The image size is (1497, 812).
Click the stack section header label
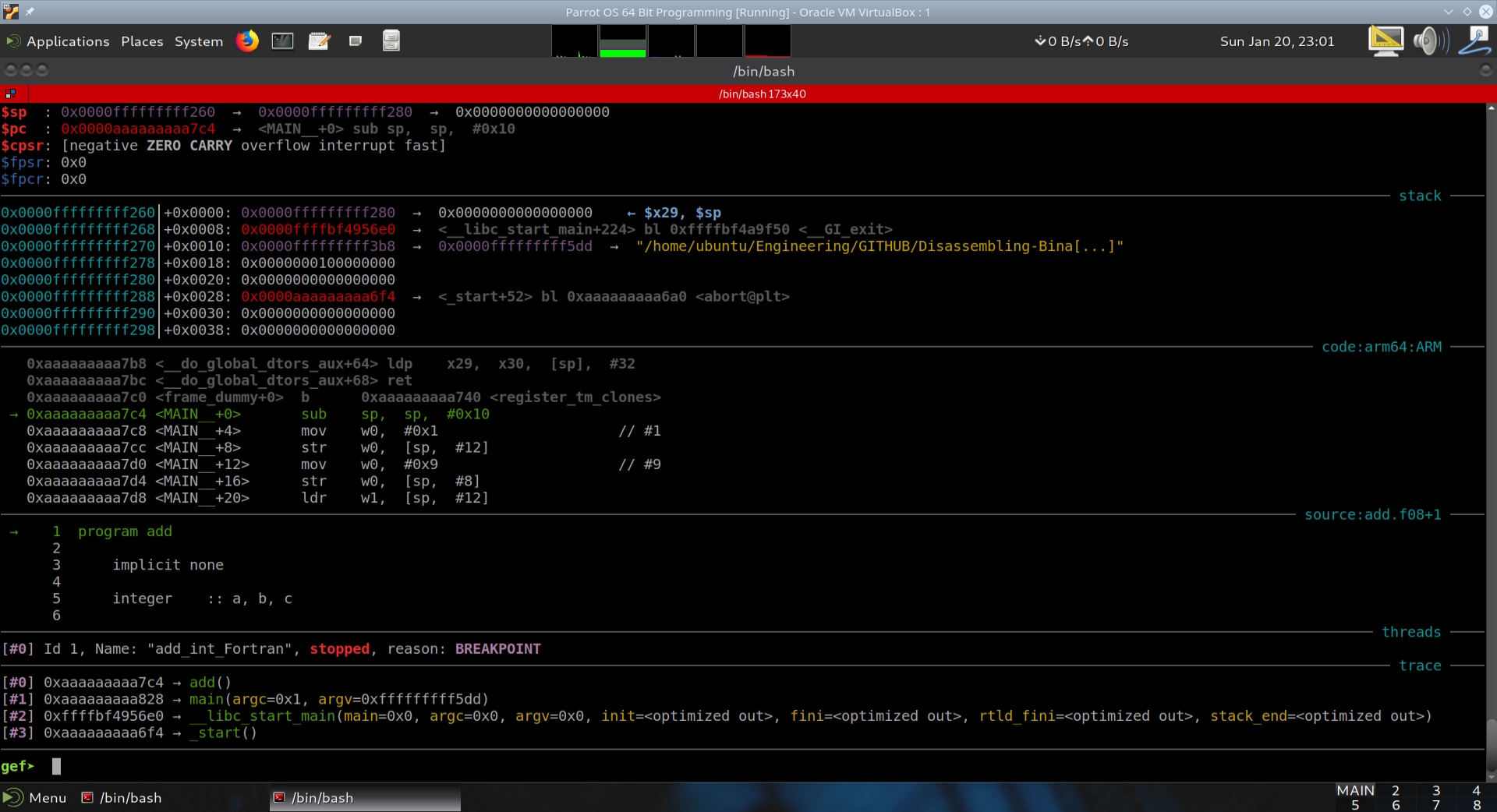coord(1420,196)
